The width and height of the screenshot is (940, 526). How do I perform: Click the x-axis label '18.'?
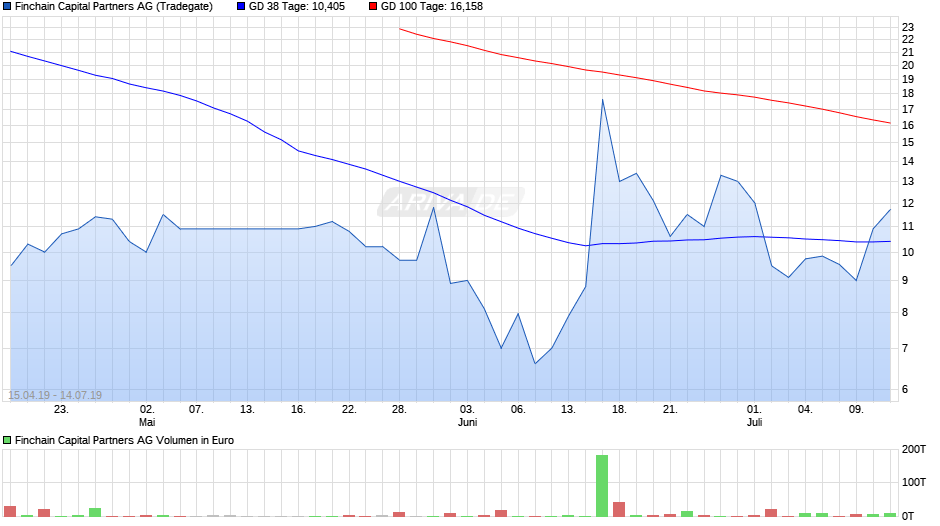(x=619, y=410)
